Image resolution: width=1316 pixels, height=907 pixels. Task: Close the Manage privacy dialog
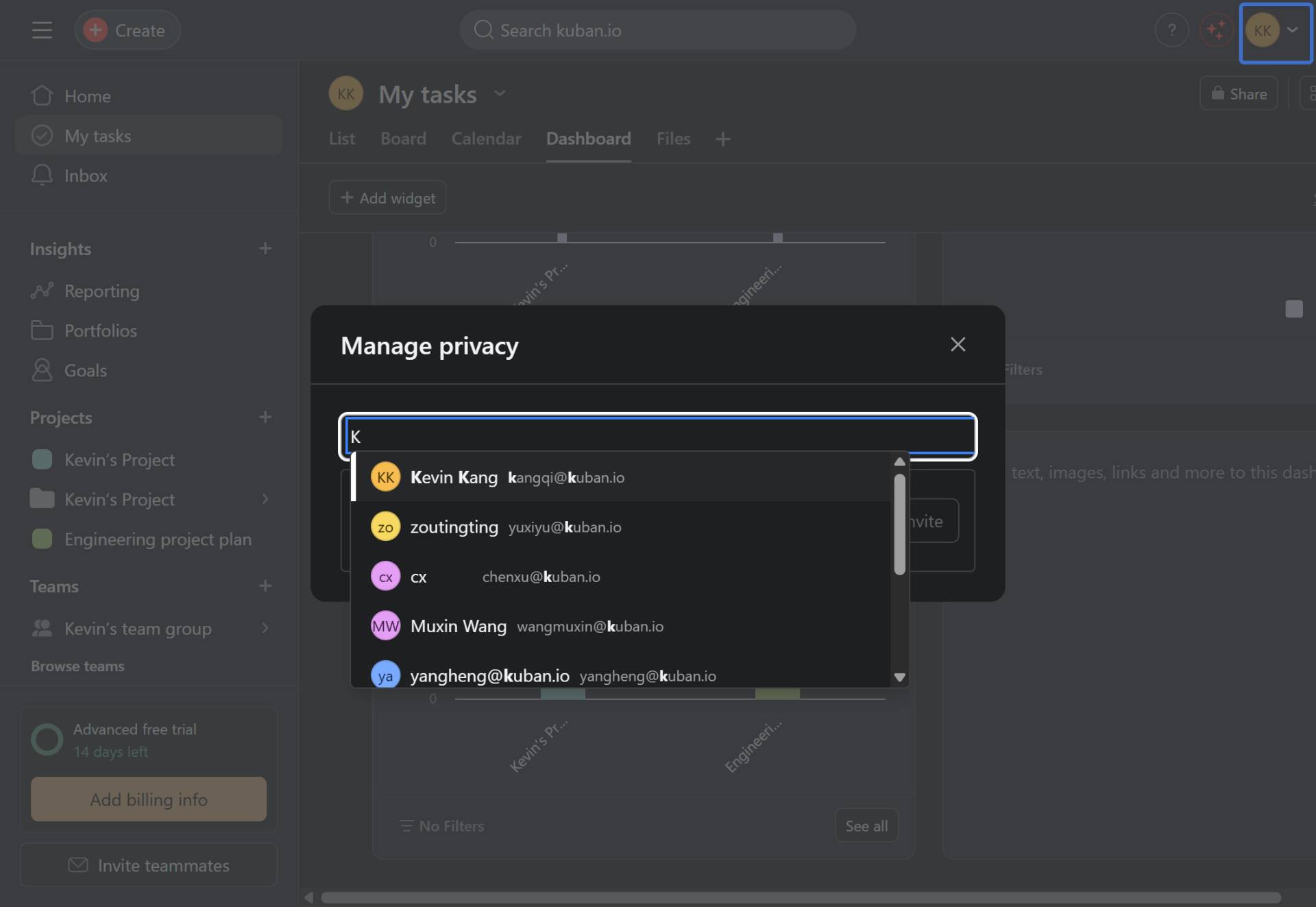point(958,344)
